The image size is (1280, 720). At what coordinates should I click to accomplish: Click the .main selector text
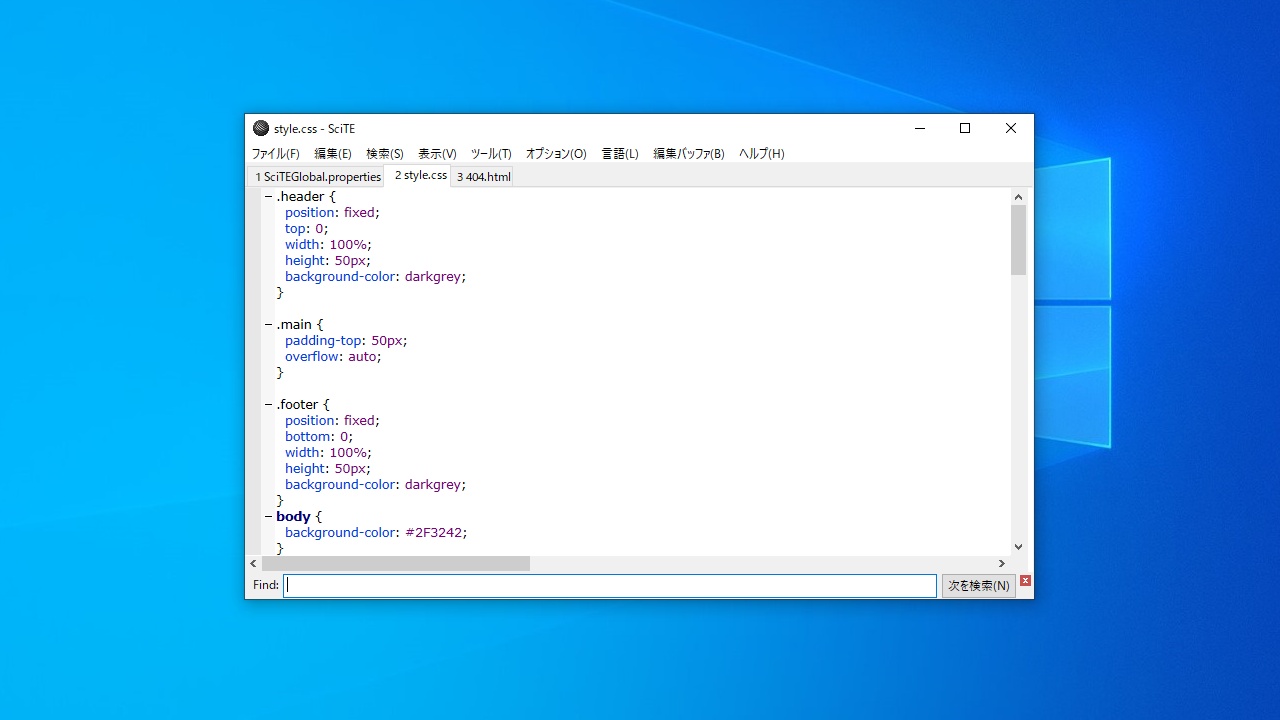[x=294, y=325]
